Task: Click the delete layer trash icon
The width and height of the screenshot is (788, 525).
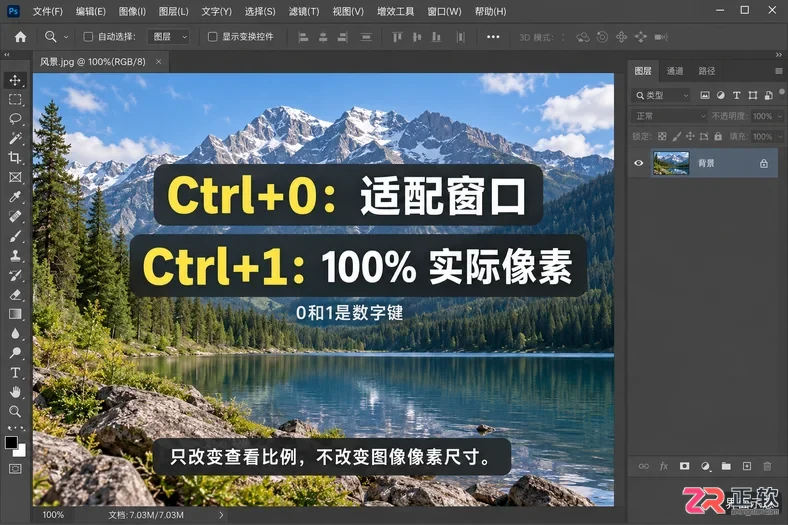Action: 767,466
